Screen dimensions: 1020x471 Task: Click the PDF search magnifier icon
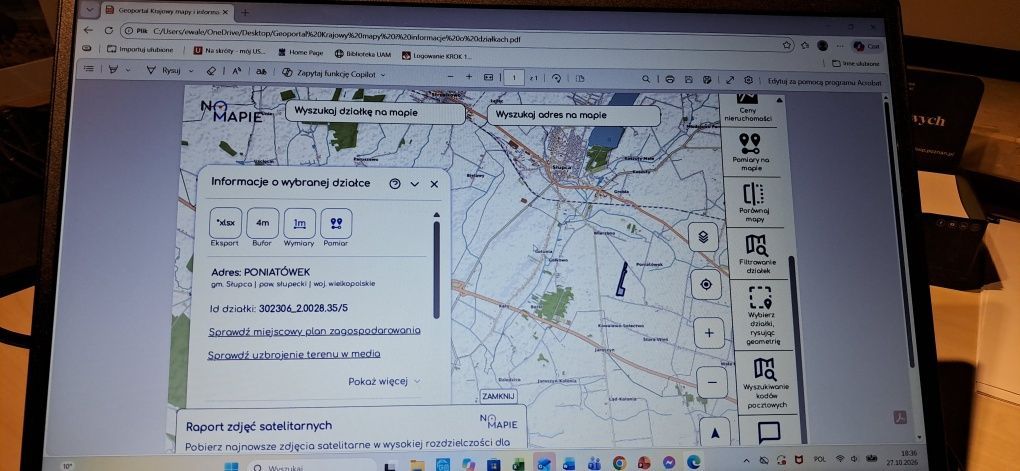coord(645,79)
